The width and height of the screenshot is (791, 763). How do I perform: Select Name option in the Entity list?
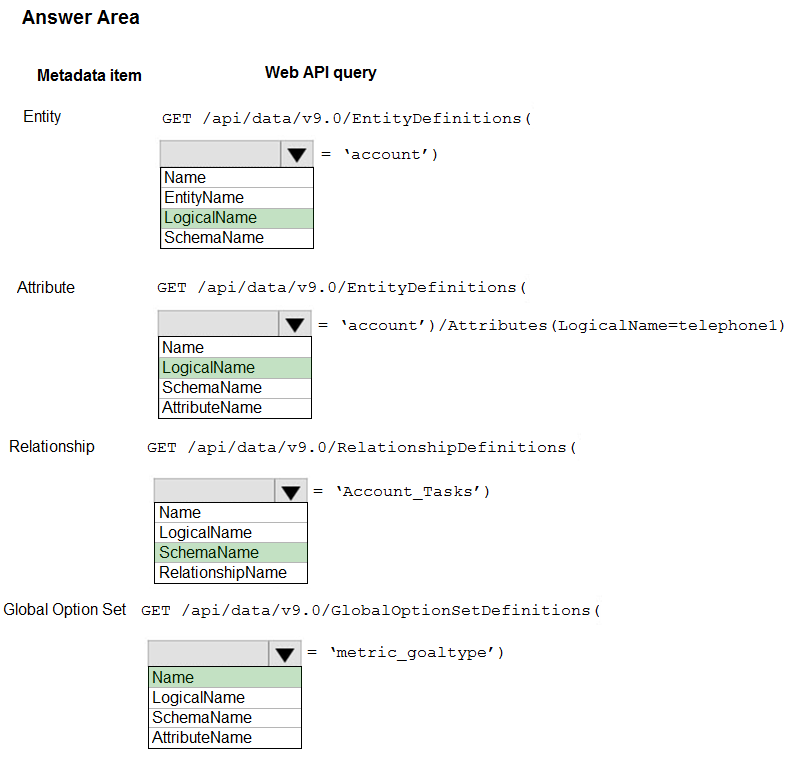pos(237,178)
